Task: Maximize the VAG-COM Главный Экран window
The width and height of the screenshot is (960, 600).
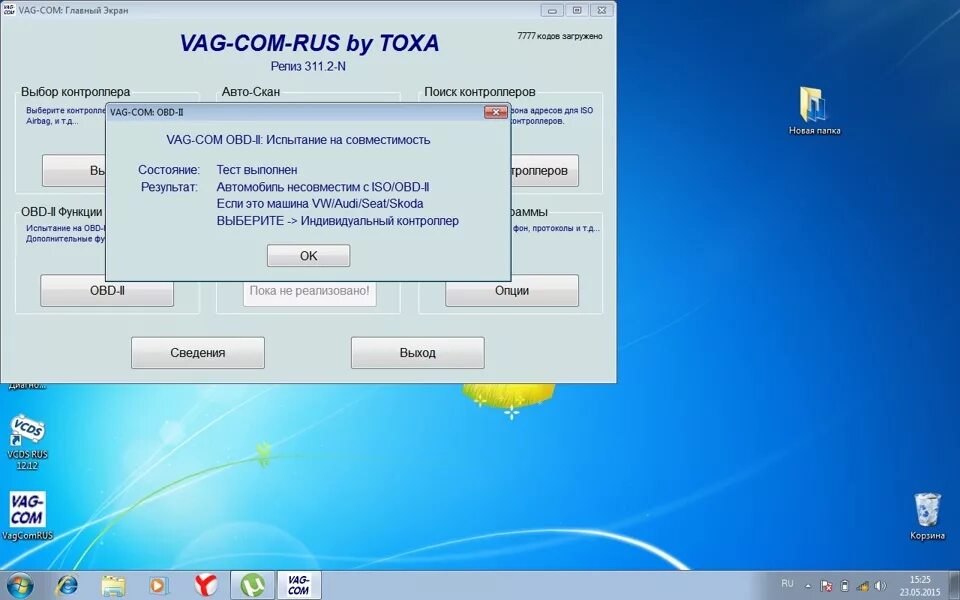Action: (x=577, y=10)
